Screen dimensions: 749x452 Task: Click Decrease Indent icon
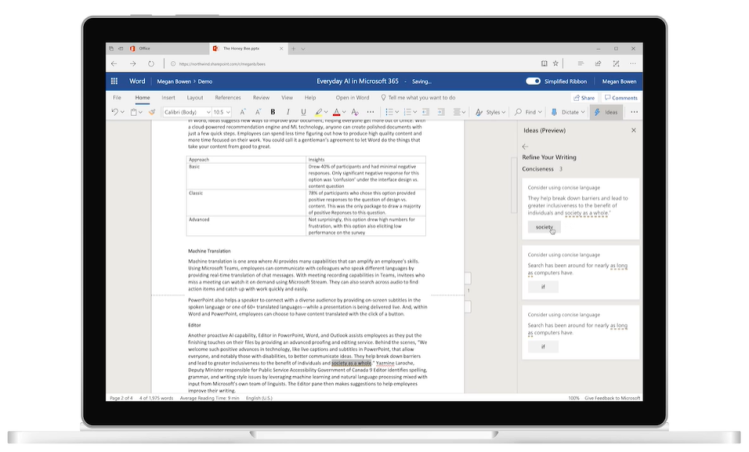click(x=426, y=112)
